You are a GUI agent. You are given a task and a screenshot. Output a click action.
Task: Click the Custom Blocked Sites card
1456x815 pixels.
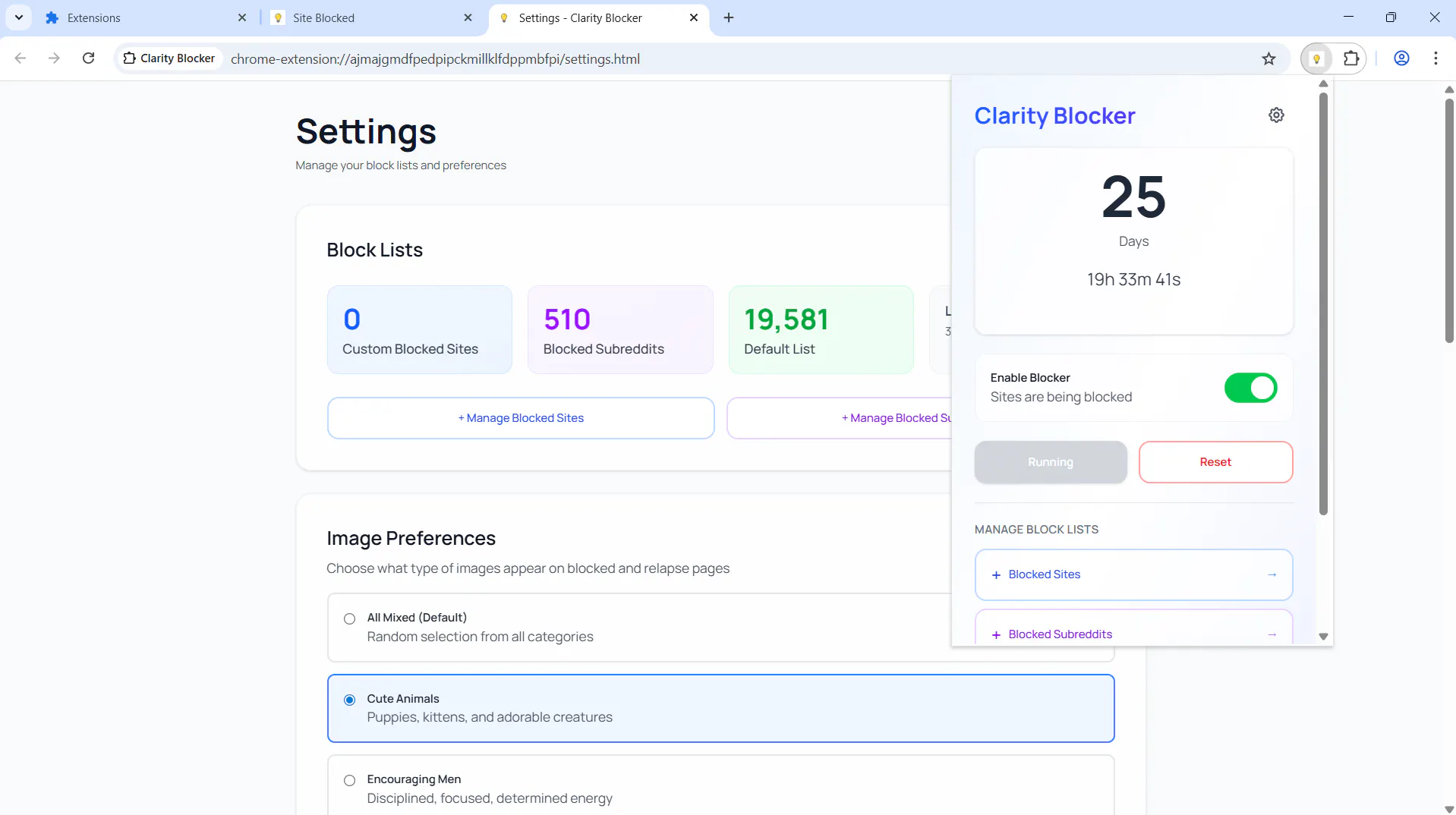(x=420, y=329)
